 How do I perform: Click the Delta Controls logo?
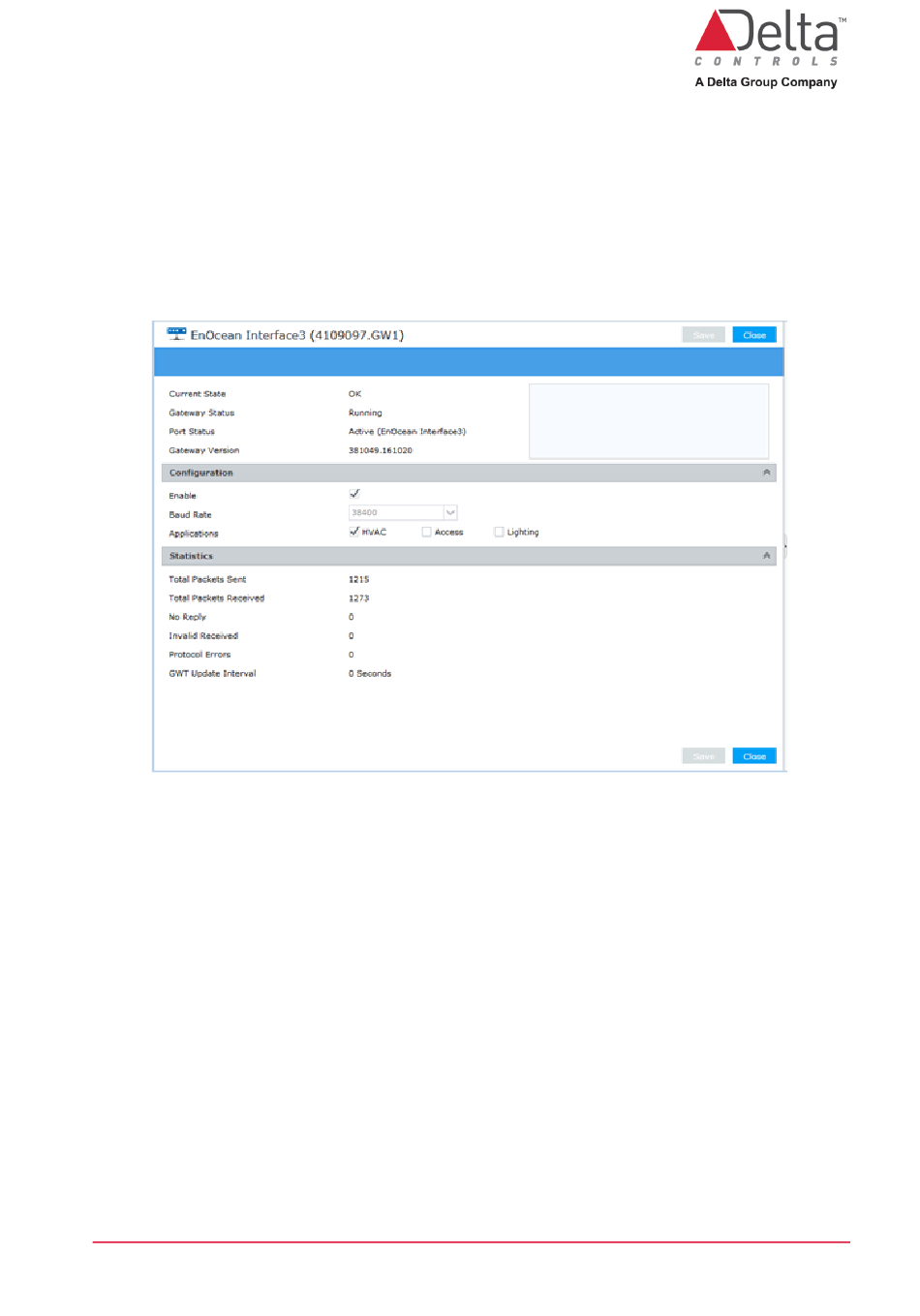pyautogui.click(x=766, y=48)
